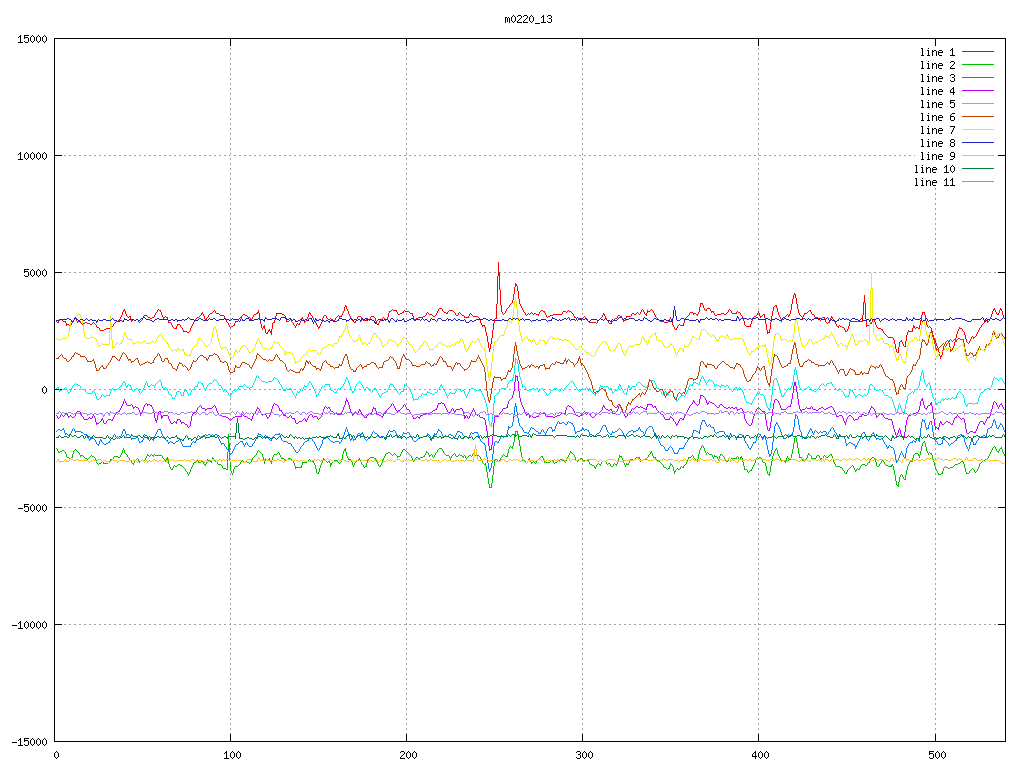
Task: Click the green line 2 legend sample
Action: 978,65
